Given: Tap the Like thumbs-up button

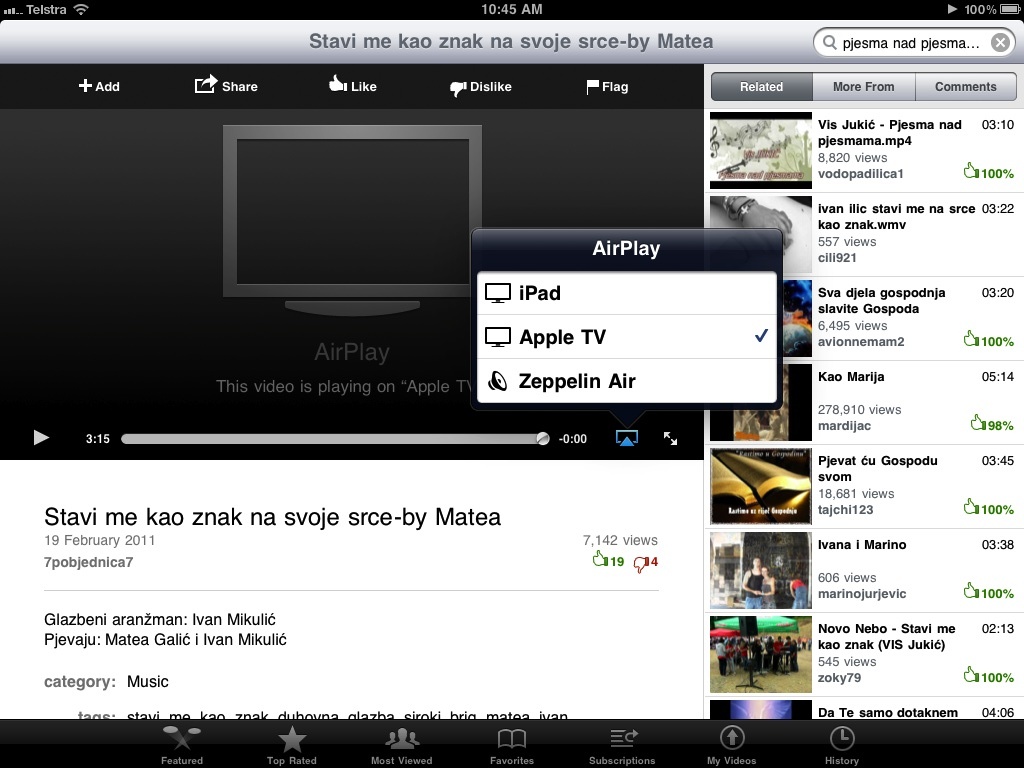Looking at the screenshot, I should 353,86.
